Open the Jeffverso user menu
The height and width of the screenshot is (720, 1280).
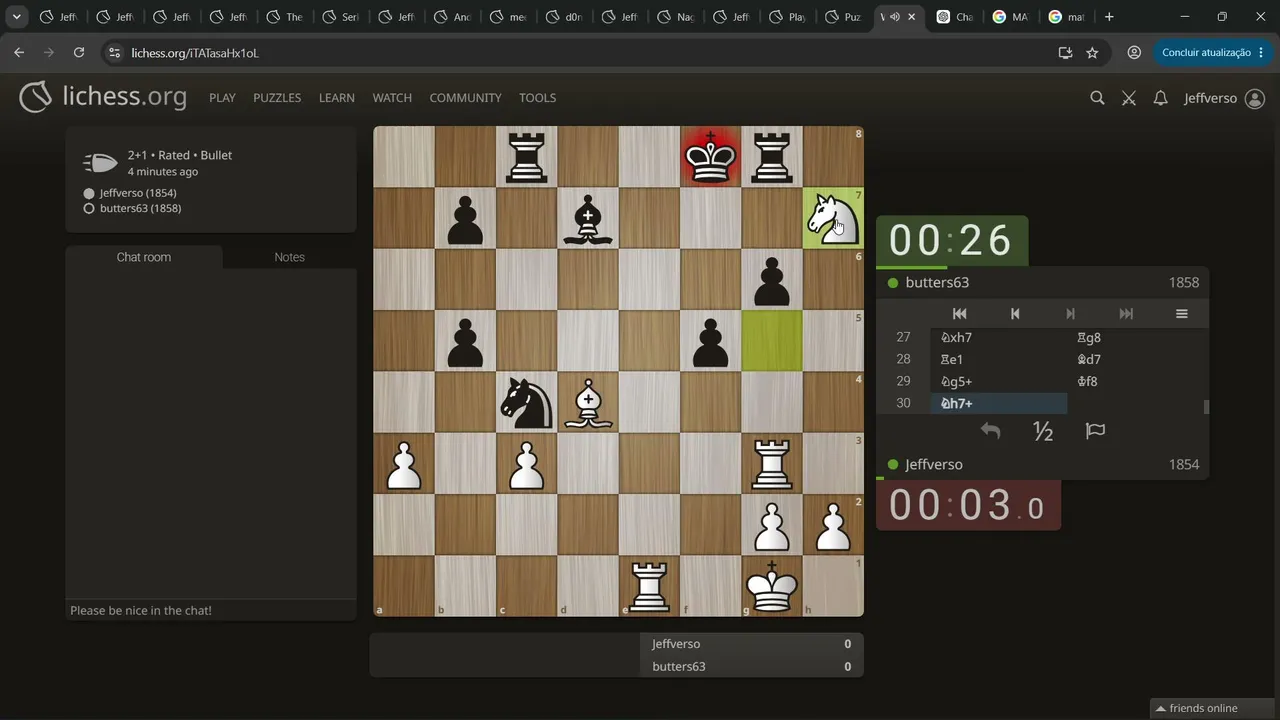tap(1224, 98)
